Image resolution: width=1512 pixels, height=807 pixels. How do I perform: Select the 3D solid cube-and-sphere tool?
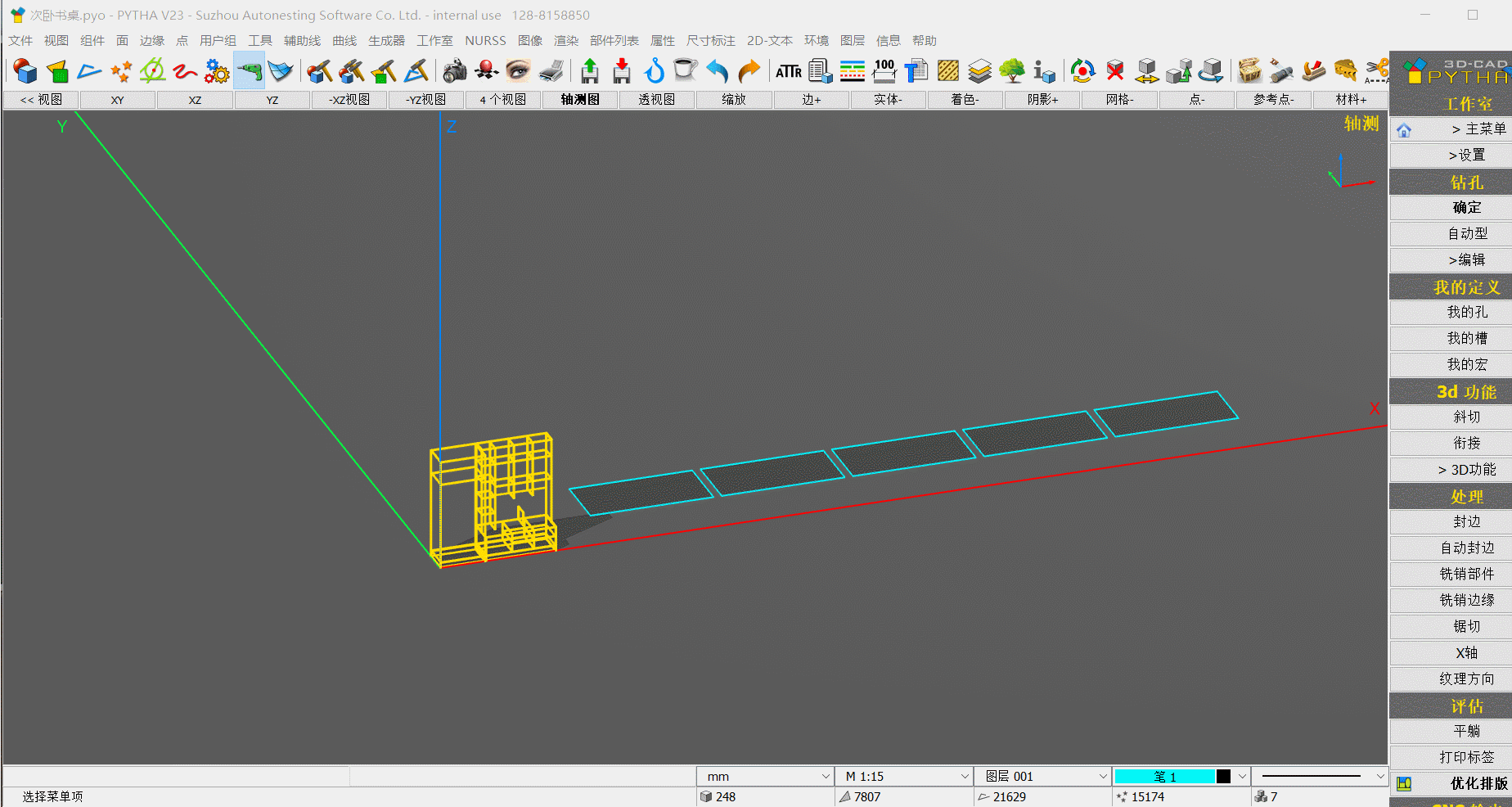point(25,71)
